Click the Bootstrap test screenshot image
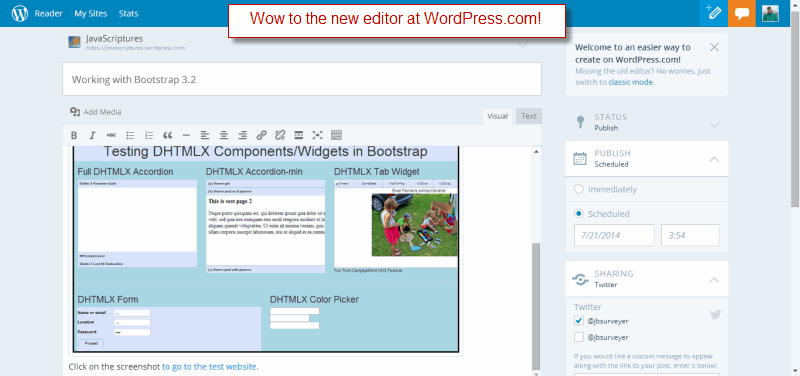Image resolution: width=800 pixels, height=376 pixels. pos(266,249)
